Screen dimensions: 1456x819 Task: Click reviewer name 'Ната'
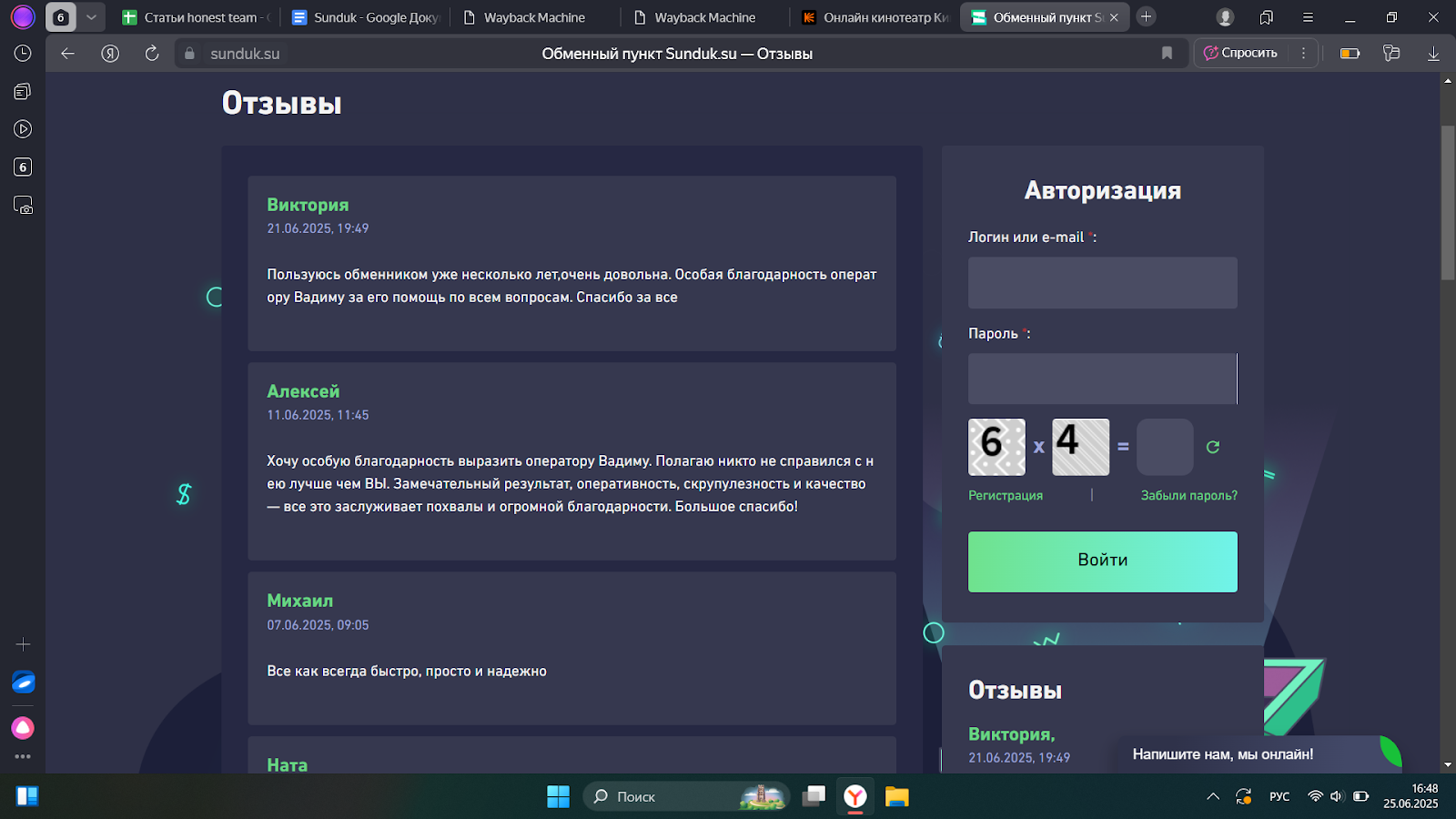click(287, 765)
